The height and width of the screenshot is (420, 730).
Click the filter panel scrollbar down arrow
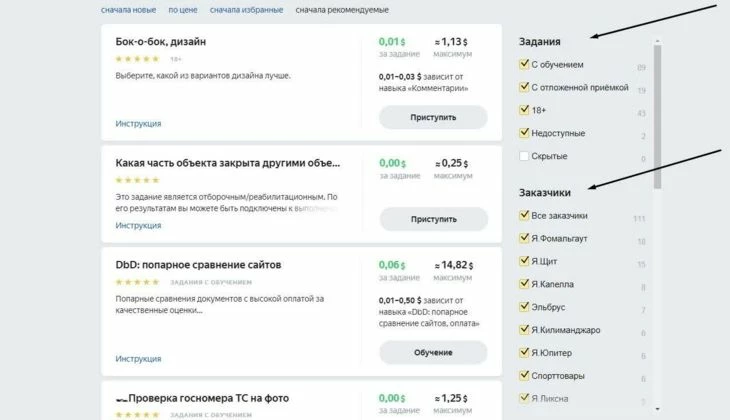[x=657, y=409]
